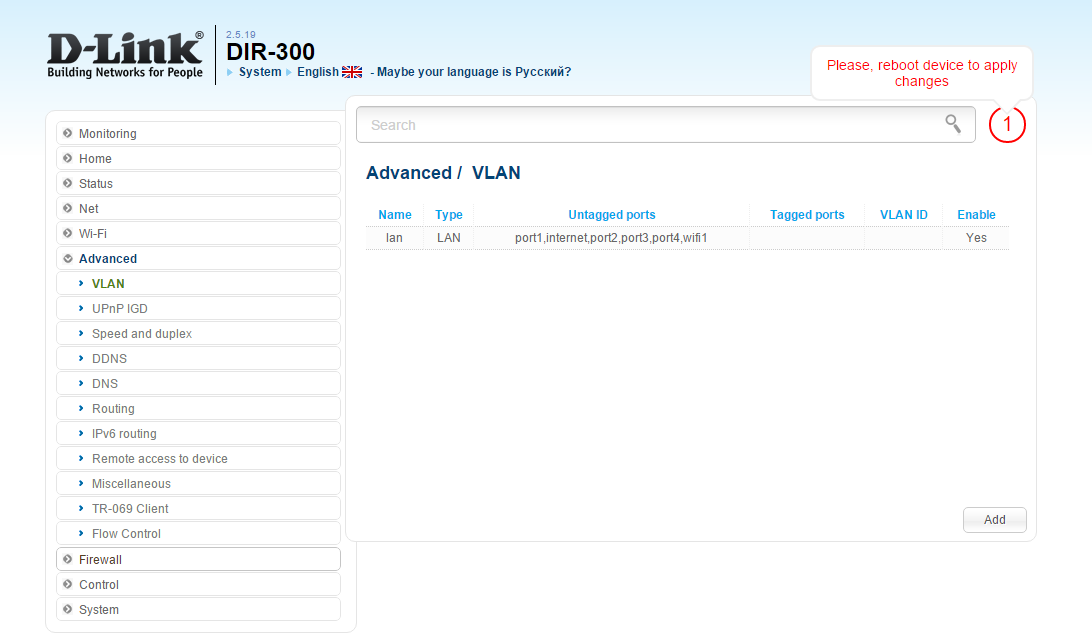Click the red notification counter circle

[1007, 125]
